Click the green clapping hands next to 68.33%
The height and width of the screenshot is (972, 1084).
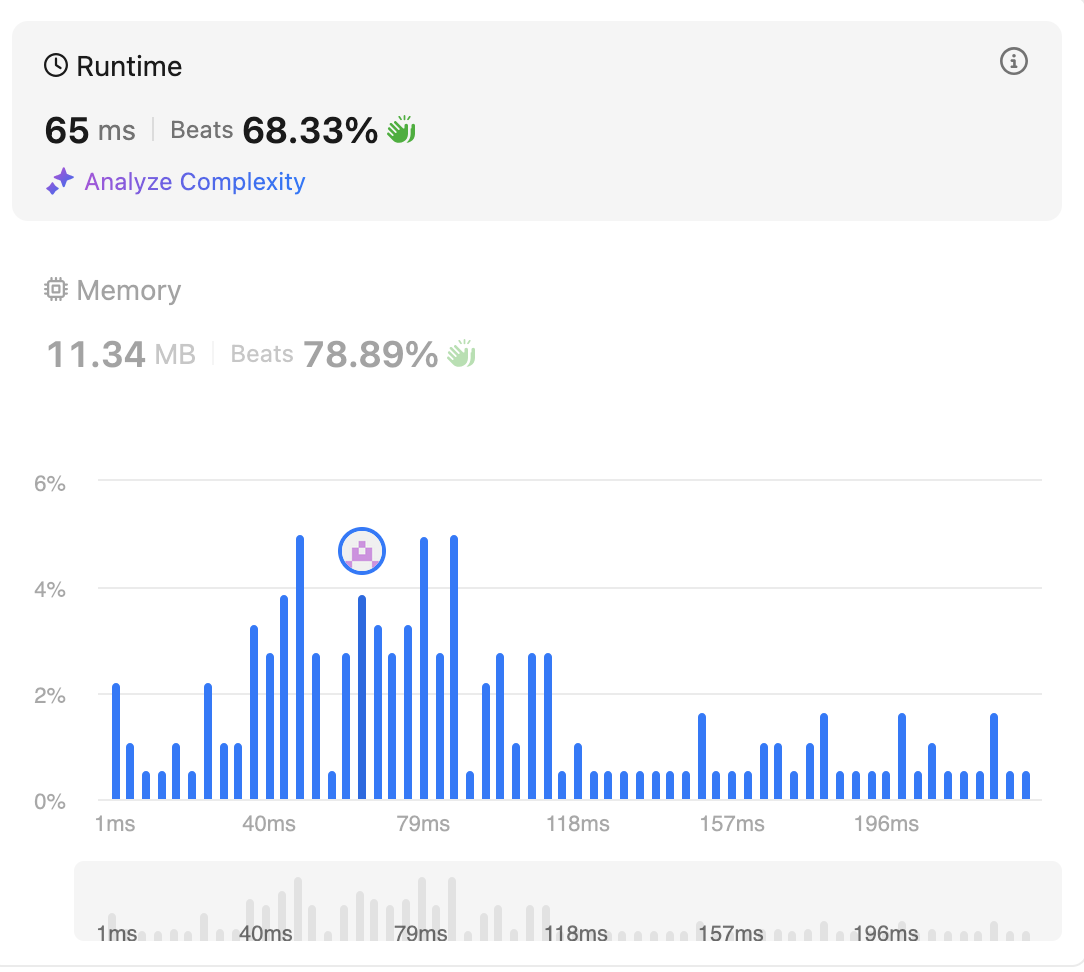(401, 130)
